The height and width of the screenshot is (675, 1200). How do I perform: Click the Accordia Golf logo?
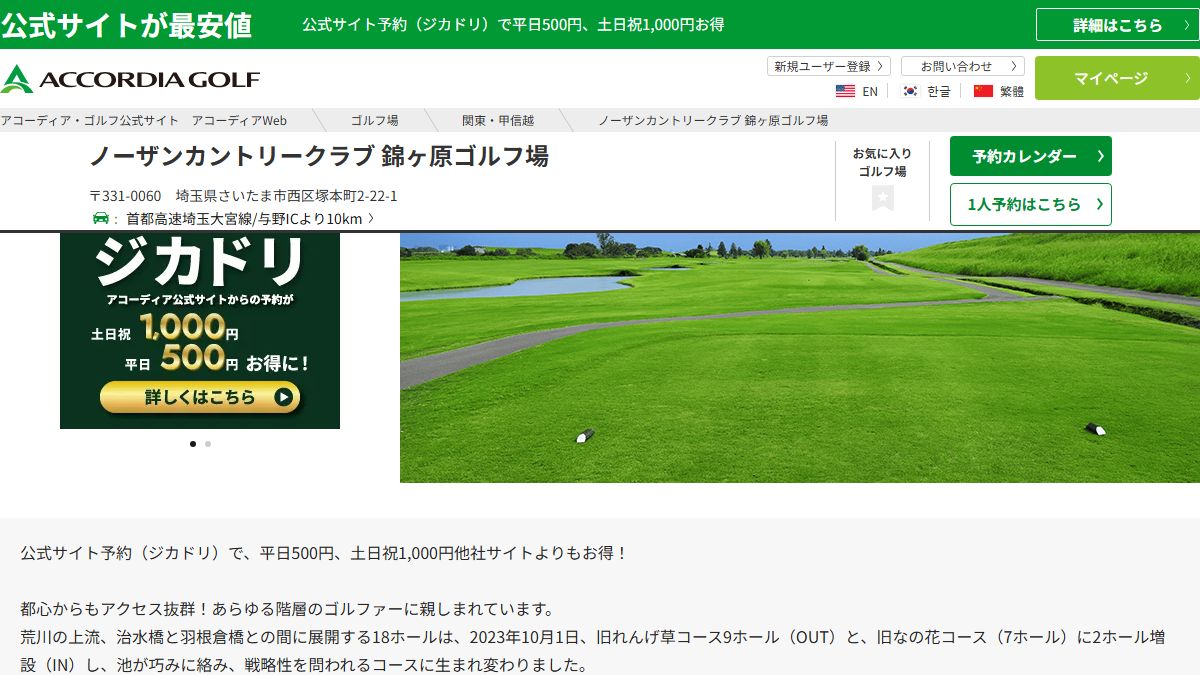131,79
